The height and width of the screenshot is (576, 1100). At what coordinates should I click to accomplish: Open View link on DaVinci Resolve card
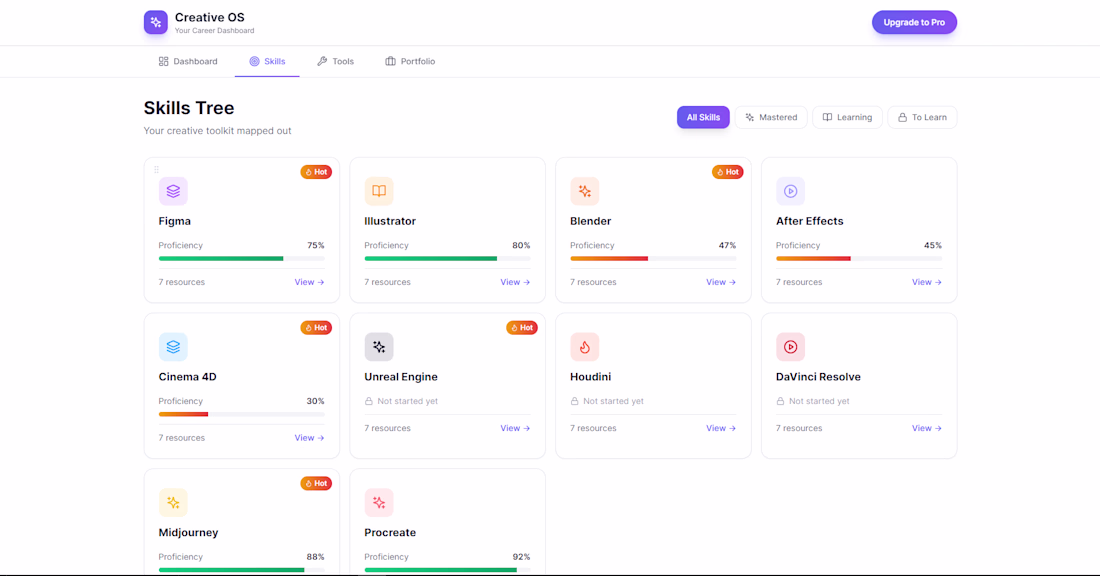pyautogui.click(x=927, y=428)
